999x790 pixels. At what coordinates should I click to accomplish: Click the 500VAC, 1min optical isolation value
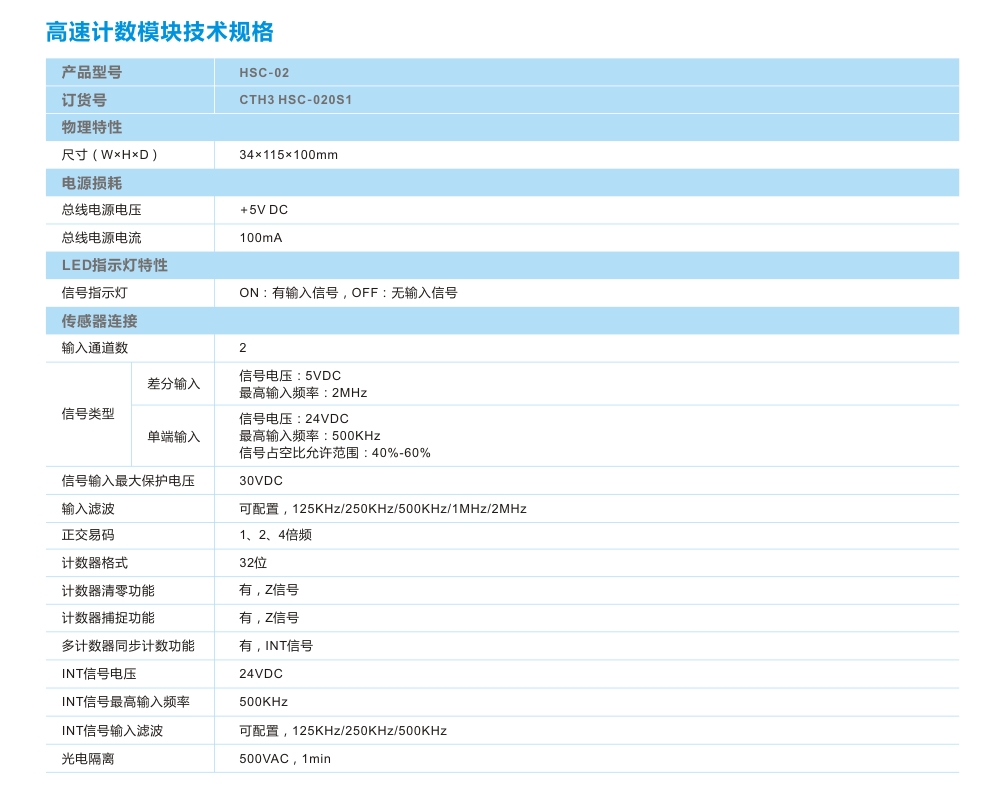(x=285, y=759)
